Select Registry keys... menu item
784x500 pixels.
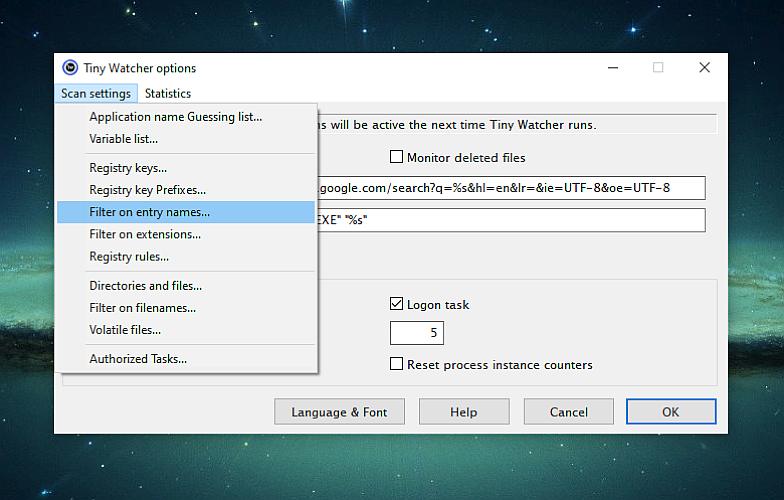186,168
